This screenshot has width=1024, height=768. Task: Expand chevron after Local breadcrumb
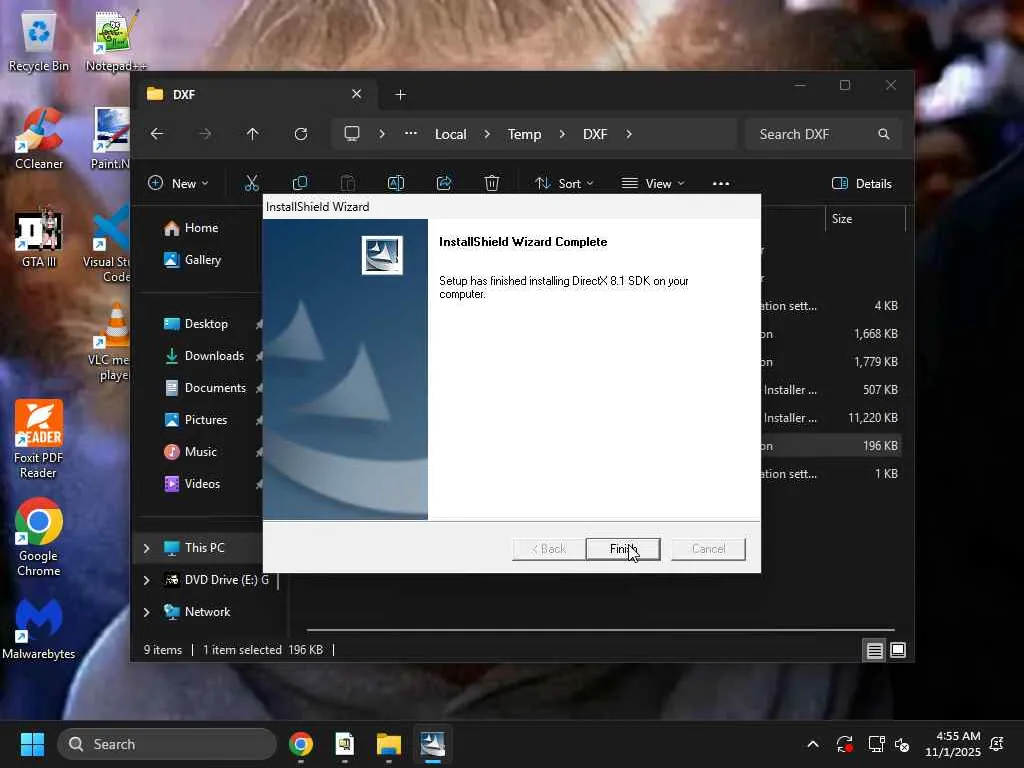pos(487,134)
